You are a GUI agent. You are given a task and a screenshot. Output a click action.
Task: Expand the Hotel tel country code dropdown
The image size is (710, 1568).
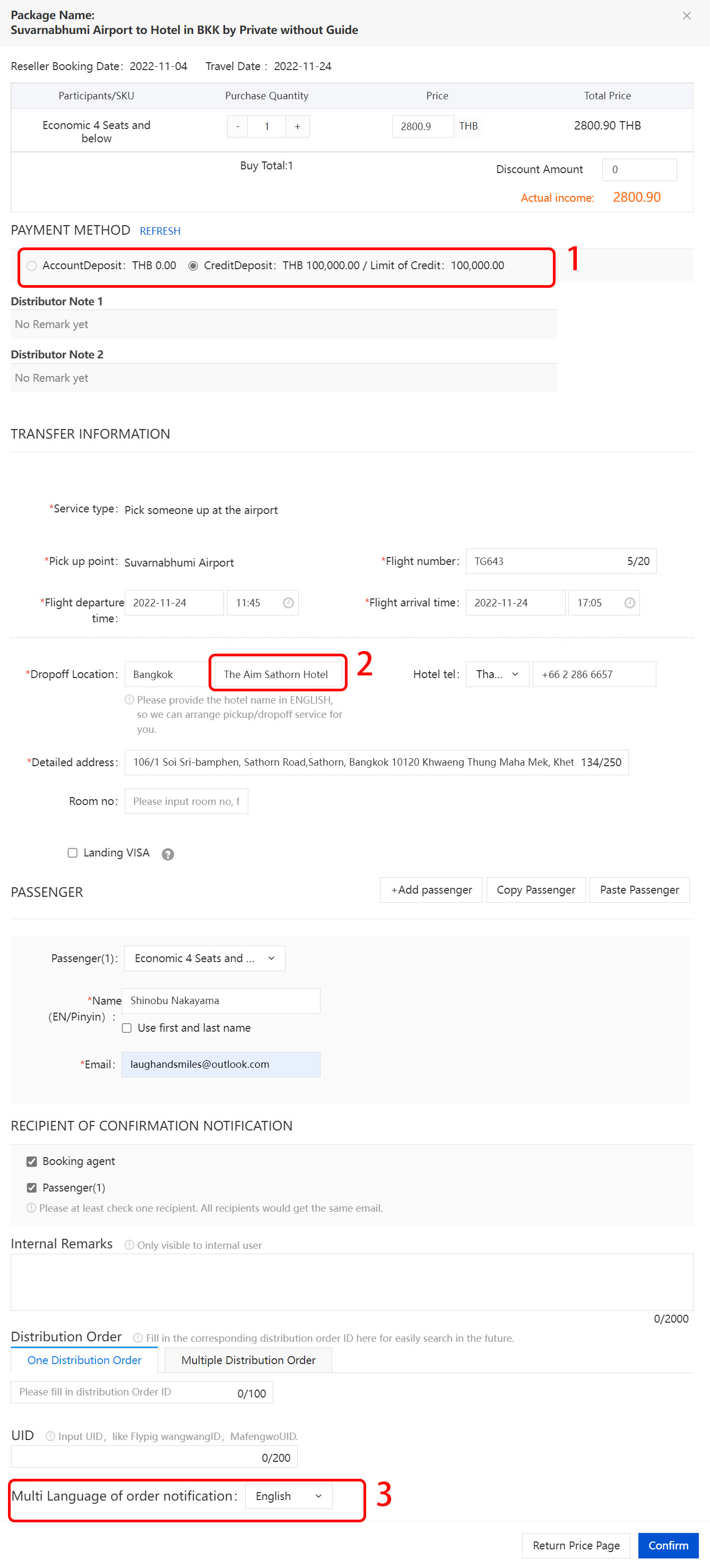point(497,674)
